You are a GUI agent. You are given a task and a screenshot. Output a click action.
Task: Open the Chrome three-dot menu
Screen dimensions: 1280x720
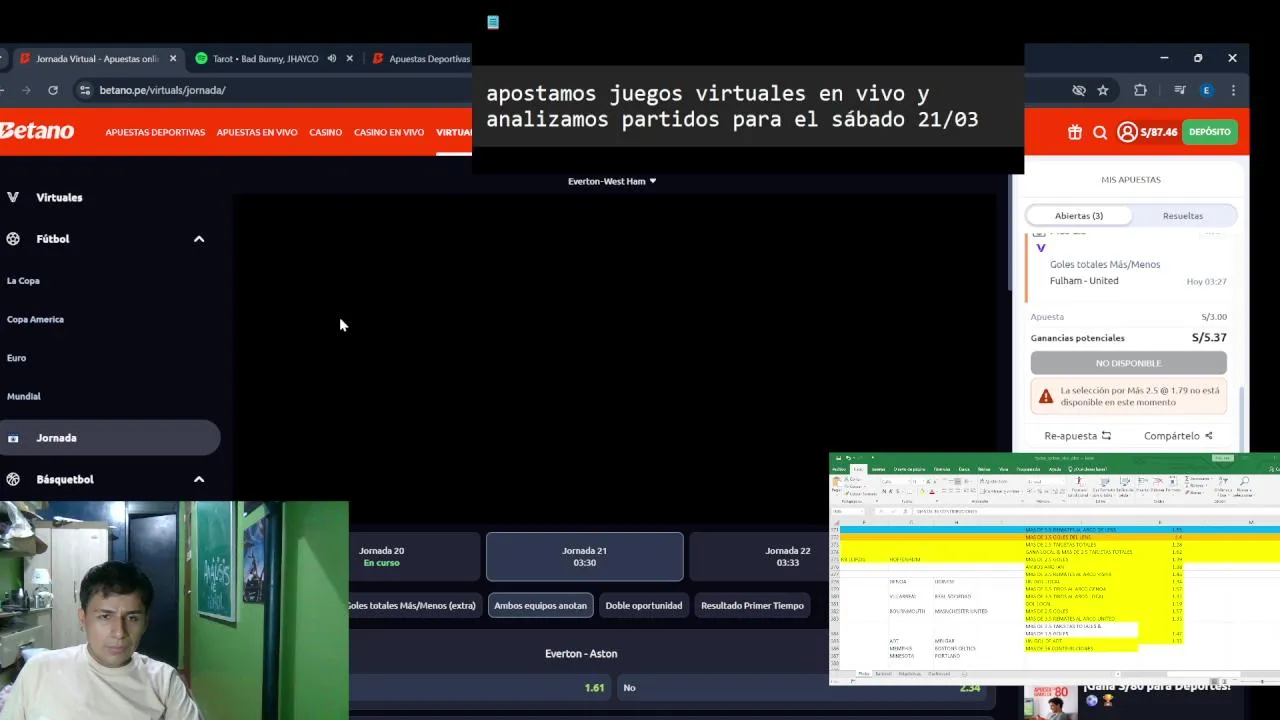point(1233,90)
